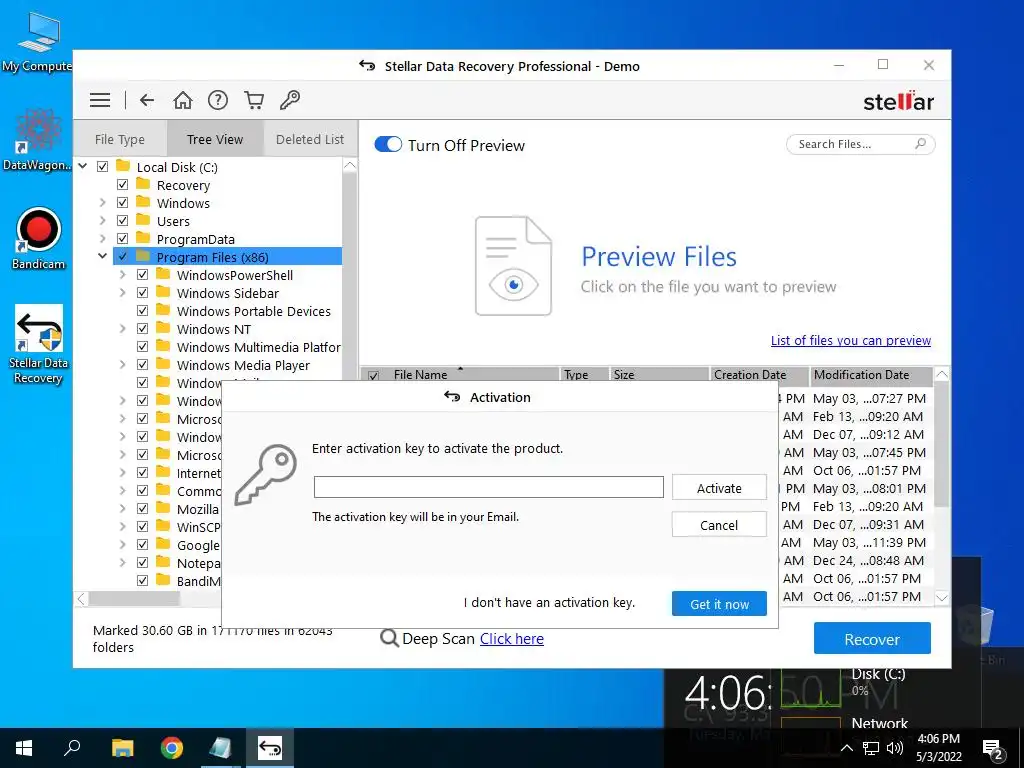This screenshot has height=768, width=1024.
Task: Sort by the Type column header
Action: tap(584, 375)
